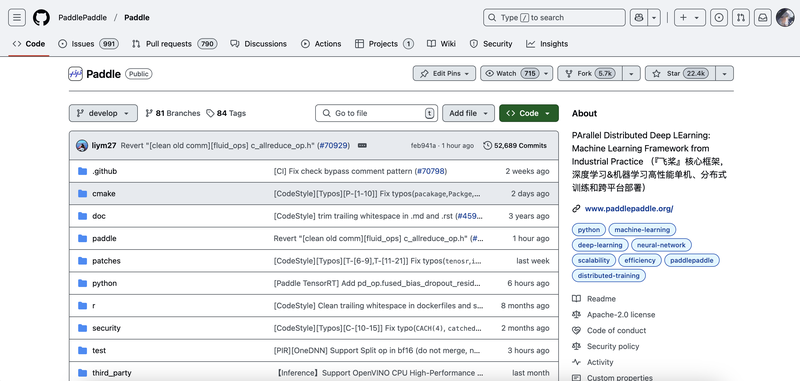Viewport: 800px width, 381px height.
Task: Open the Wiki tab
Action: [441, 44]
